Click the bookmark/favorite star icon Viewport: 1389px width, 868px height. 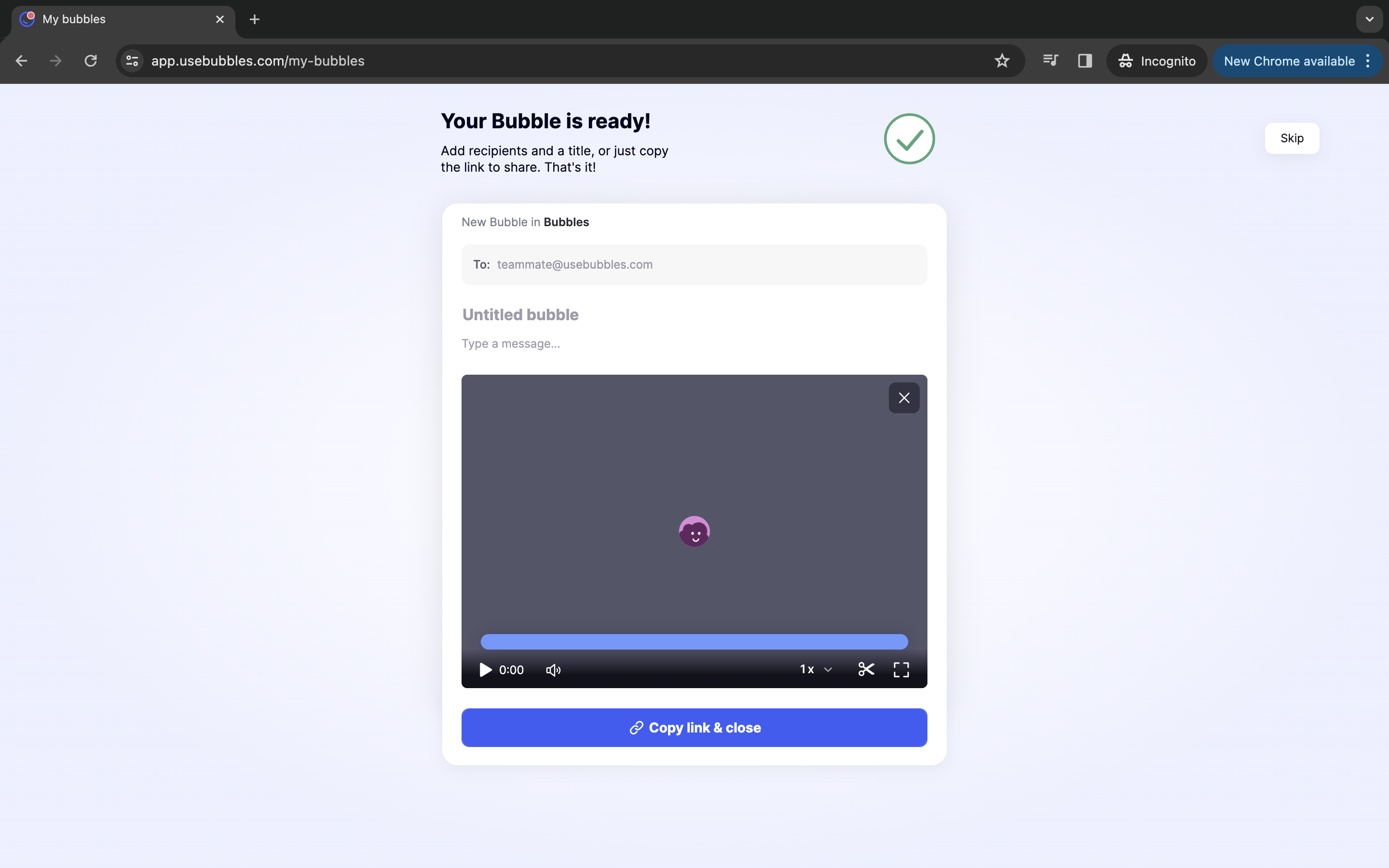(x=1003, y=60)
